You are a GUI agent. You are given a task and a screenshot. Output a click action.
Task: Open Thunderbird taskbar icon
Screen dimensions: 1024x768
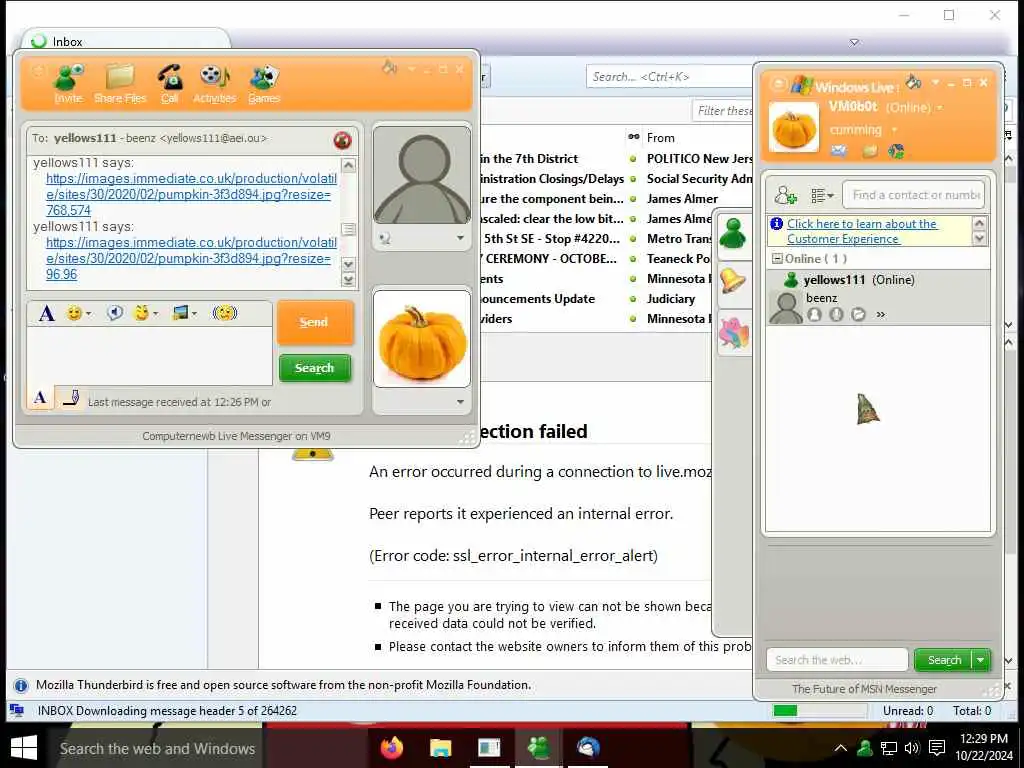[x=588, y=747]
